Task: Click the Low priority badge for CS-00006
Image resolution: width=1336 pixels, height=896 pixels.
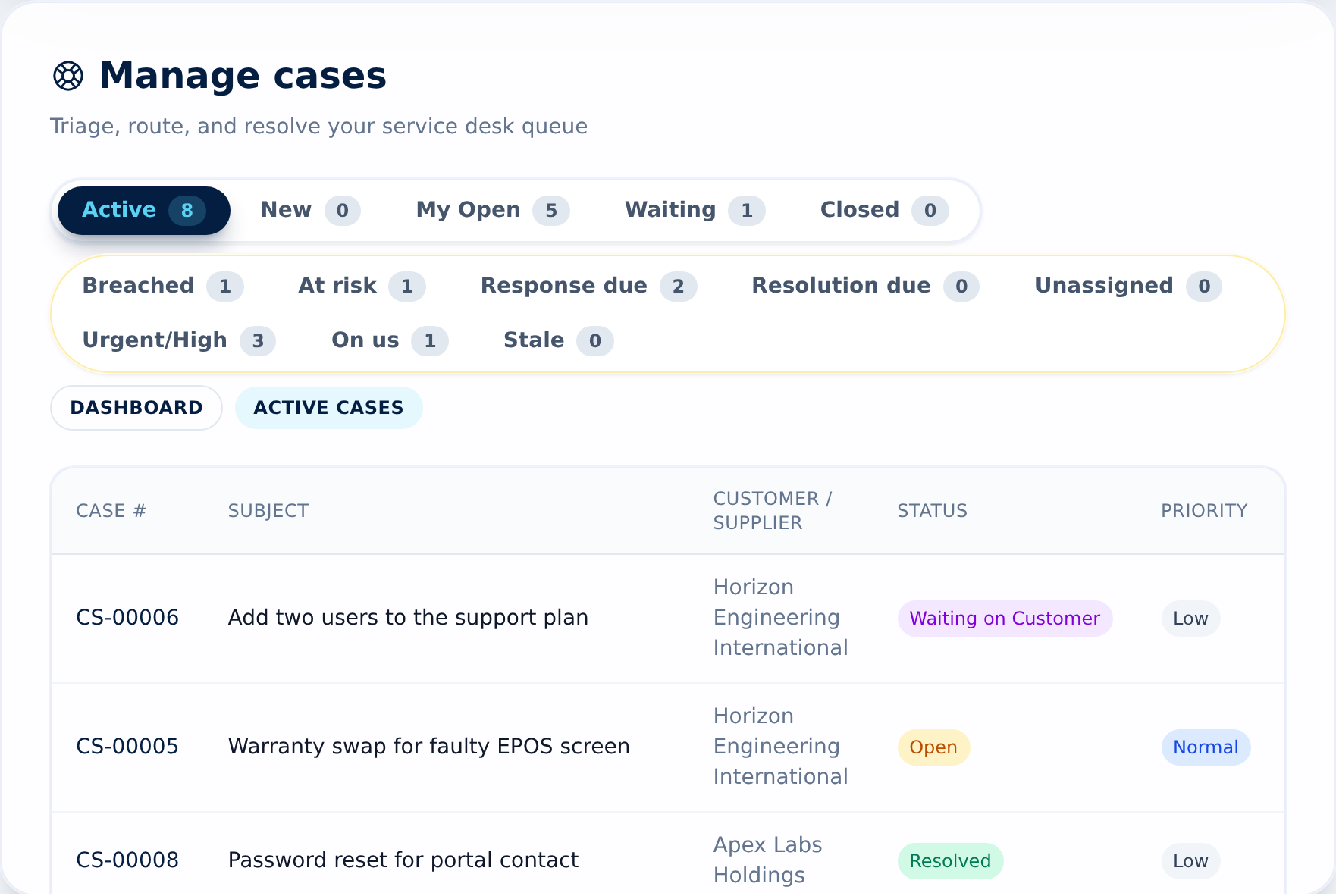Action: tap(1190, 619)
